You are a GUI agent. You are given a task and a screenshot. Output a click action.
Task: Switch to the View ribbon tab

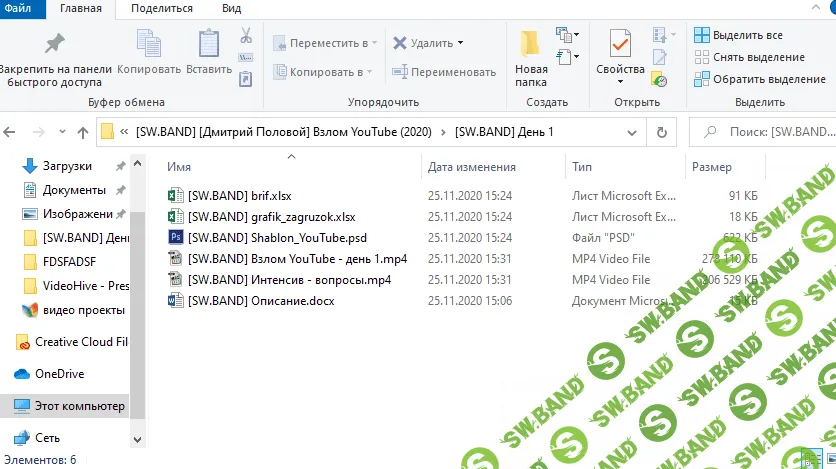[x=231, y=8]
